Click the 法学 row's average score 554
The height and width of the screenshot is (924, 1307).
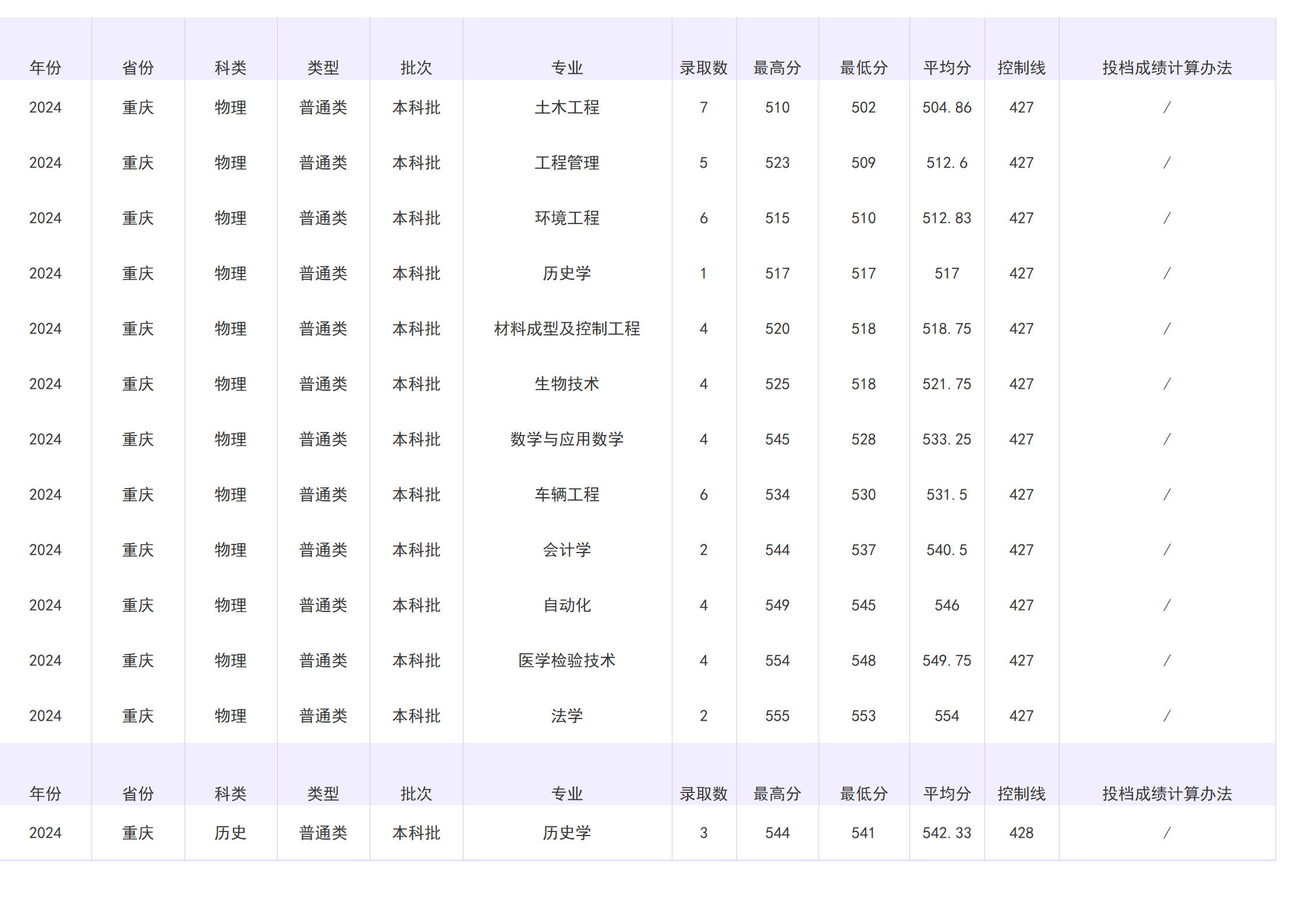(x=946, y=716)
